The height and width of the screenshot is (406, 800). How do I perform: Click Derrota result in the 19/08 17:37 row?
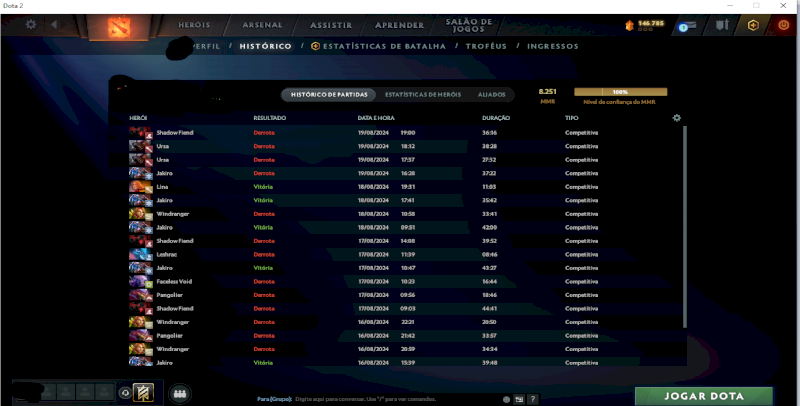pos(264,160)
